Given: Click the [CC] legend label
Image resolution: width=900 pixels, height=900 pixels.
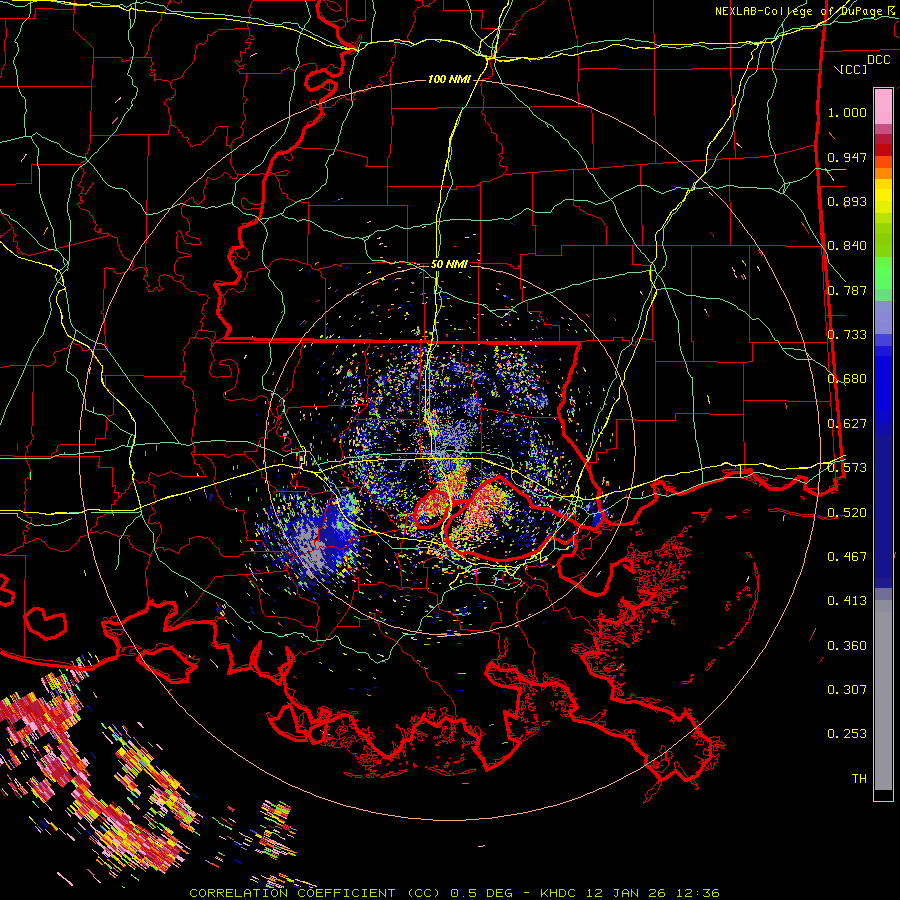Looking at the screenshot, I should pos(853,69).
